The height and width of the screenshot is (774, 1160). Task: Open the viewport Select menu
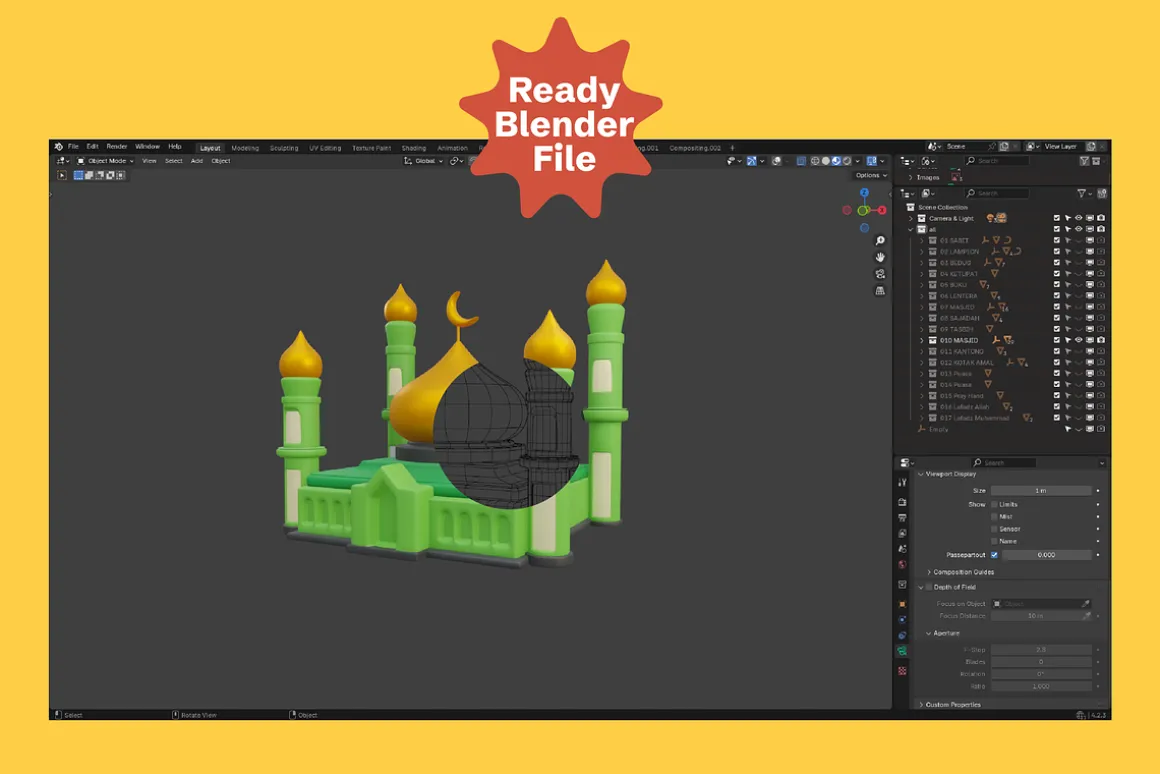[173, 161]
